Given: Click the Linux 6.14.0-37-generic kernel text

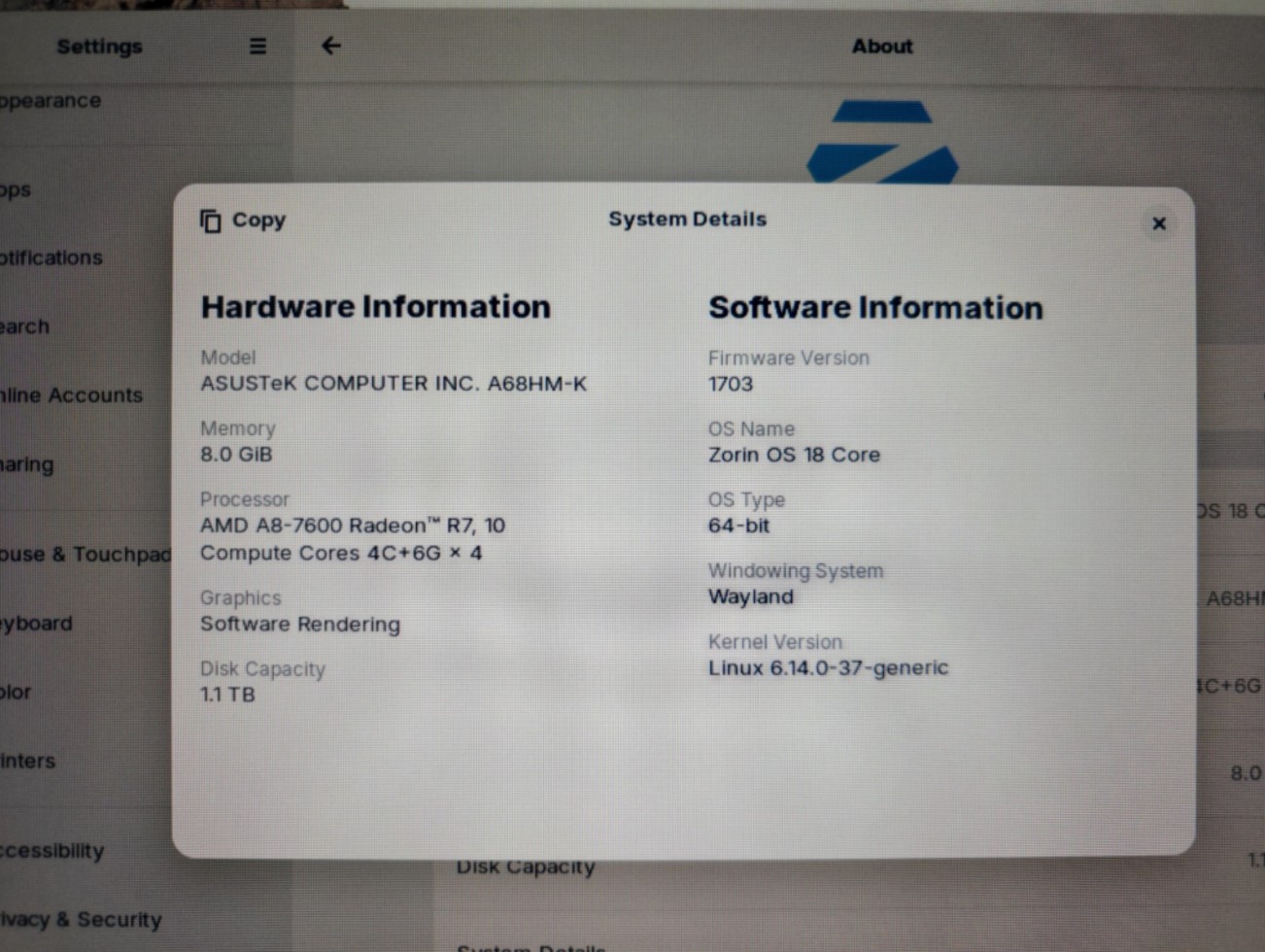Looking at the screenshot, I should tap(828, 668).
